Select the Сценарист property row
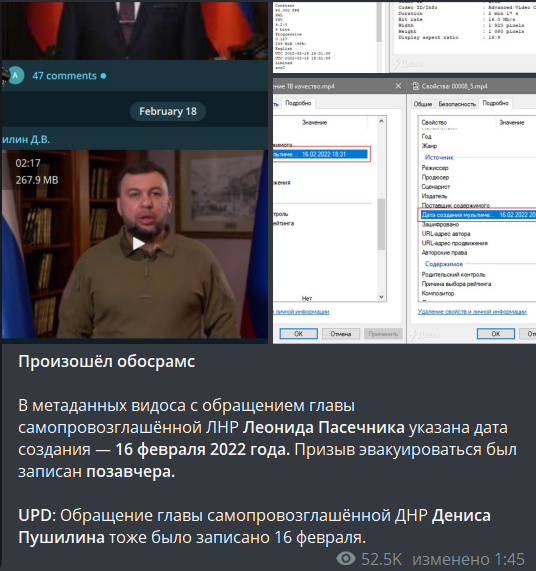536x571 pixels. (x=436, y=187)
